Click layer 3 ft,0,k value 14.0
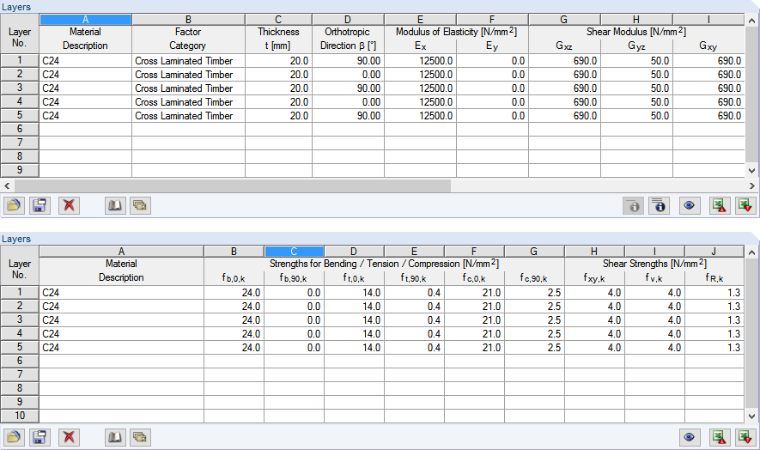The image size is (760, 450). click(x=354, y=320)
